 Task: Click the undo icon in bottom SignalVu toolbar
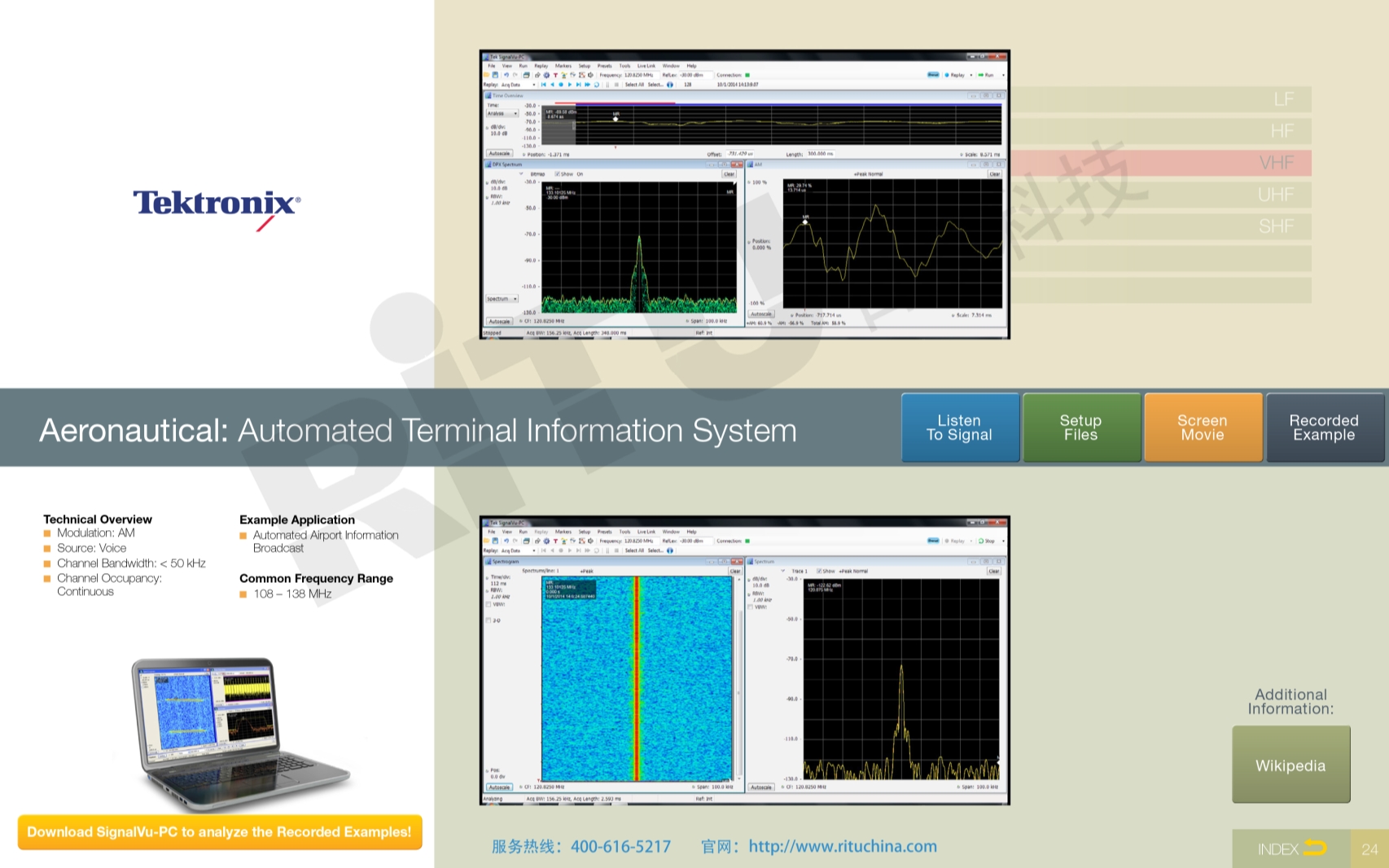click(506, 541)
